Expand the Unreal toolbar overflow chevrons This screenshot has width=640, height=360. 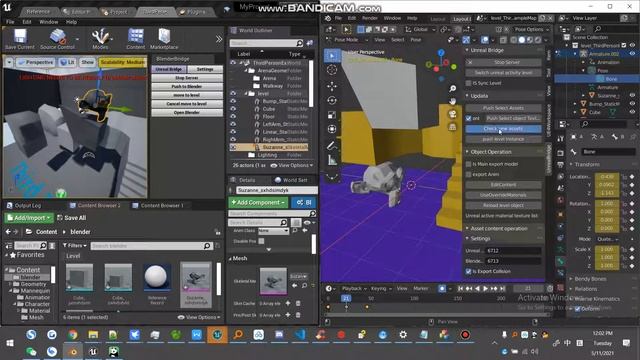coord(219,39)
